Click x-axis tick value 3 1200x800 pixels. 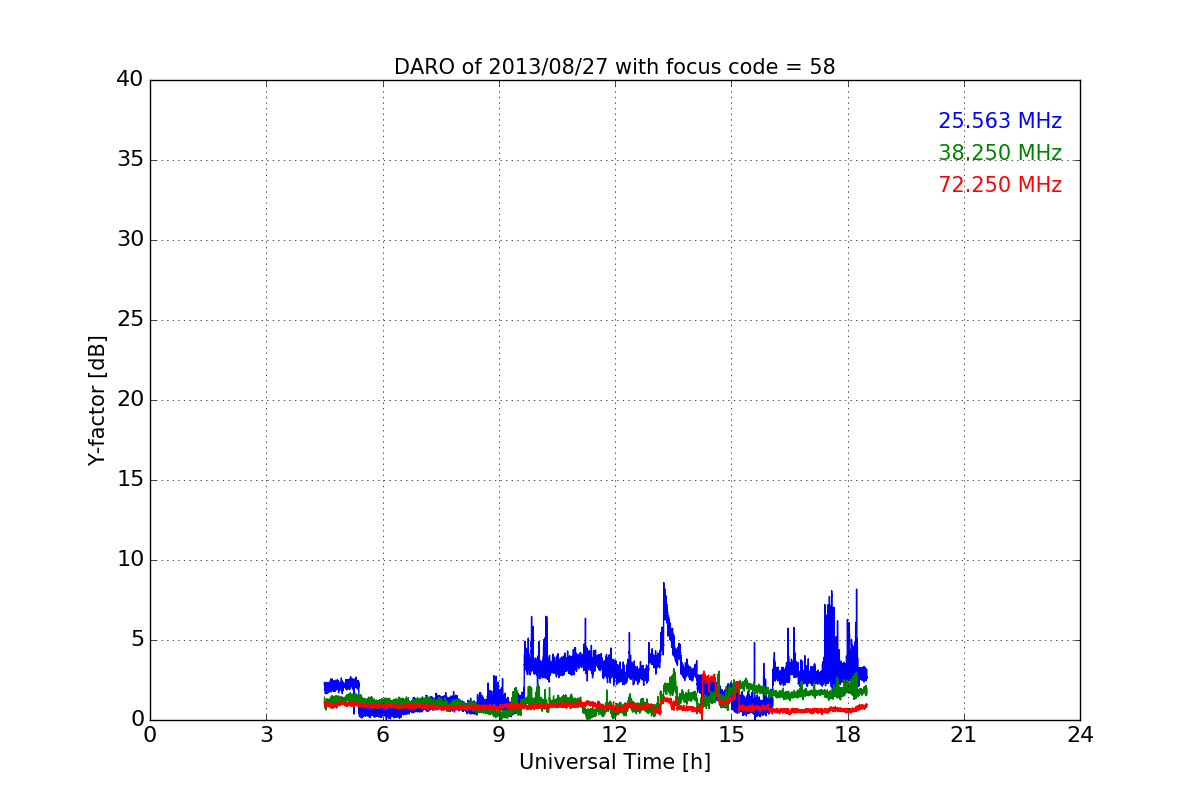(266, 735)
